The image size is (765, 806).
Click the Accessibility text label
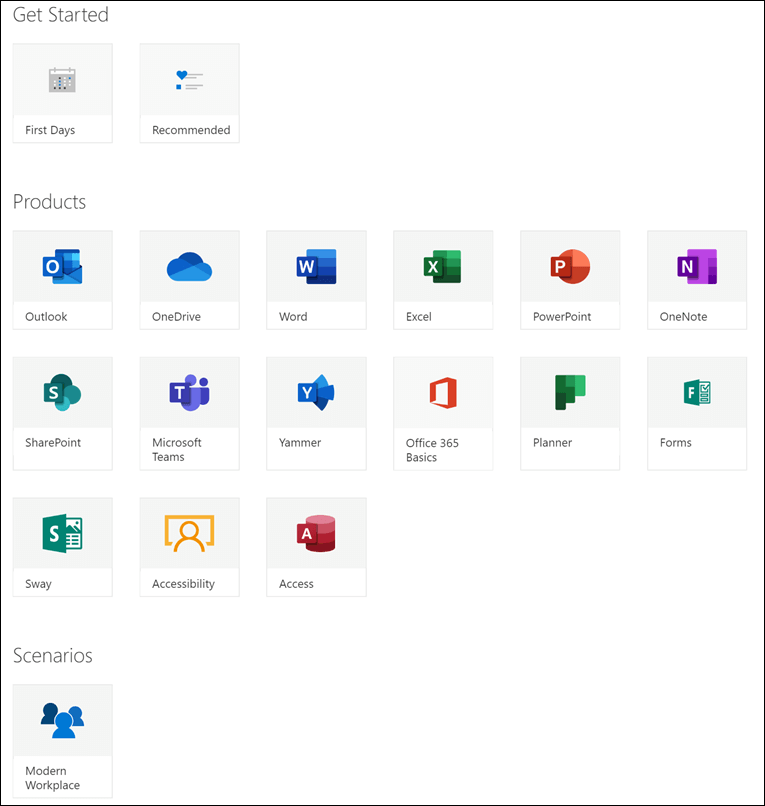(x=184, y=584)
